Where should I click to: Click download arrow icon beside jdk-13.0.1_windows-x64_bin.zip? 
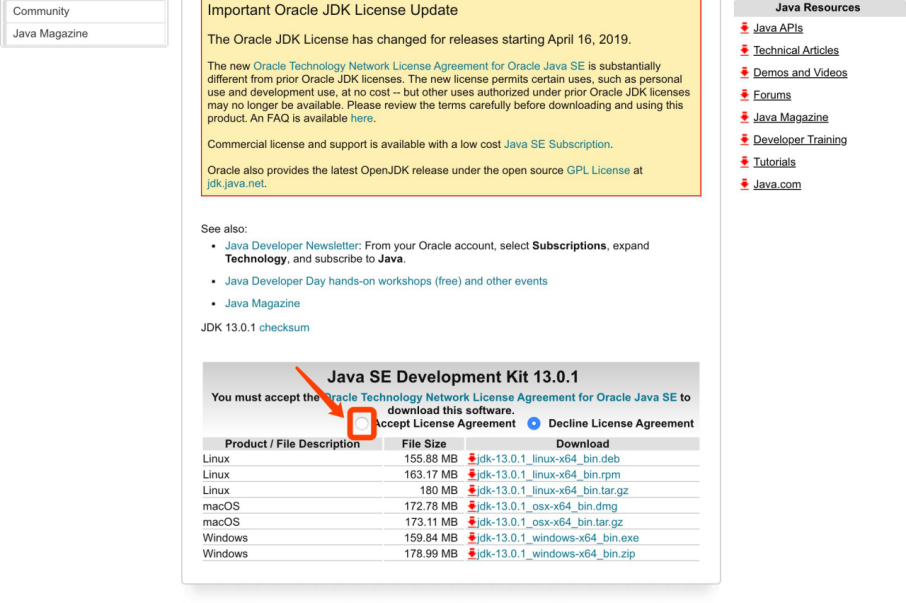471,553
